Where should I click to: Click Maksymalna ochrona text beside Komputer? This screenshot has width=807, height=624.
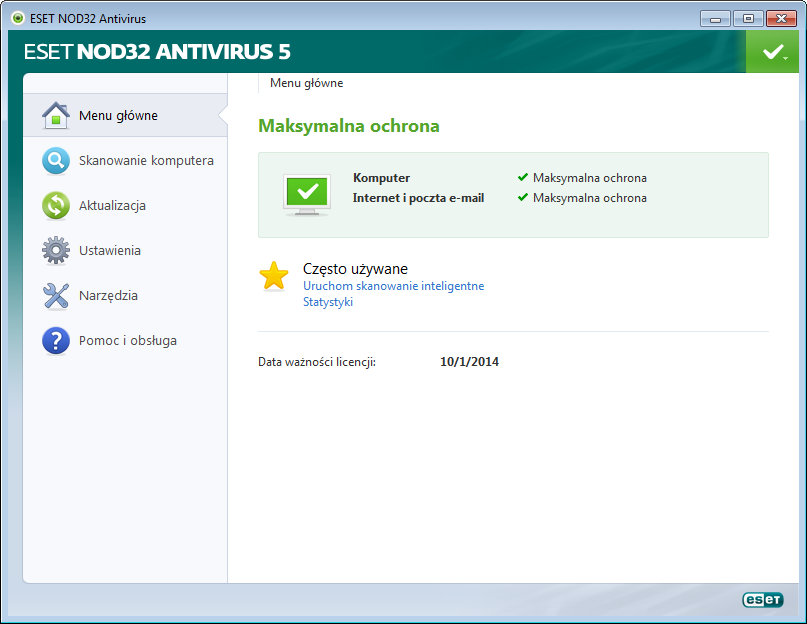[590, 178]
